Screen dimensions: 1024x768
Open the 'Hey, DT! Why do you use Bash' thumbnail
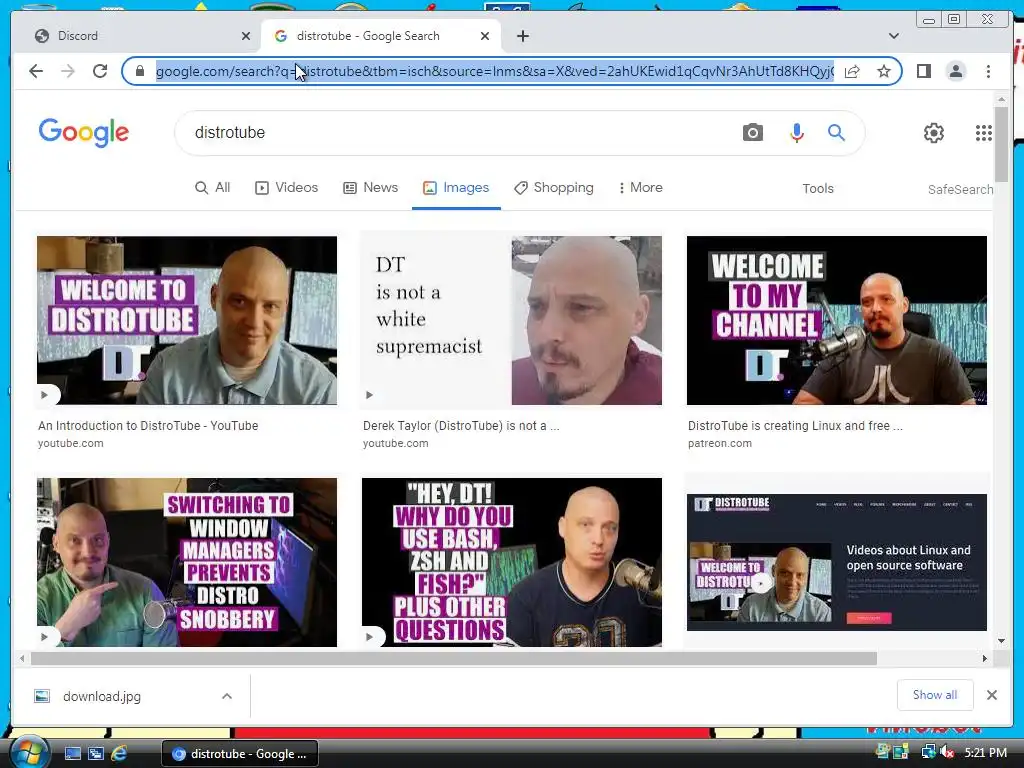click(x=512, y=562)
